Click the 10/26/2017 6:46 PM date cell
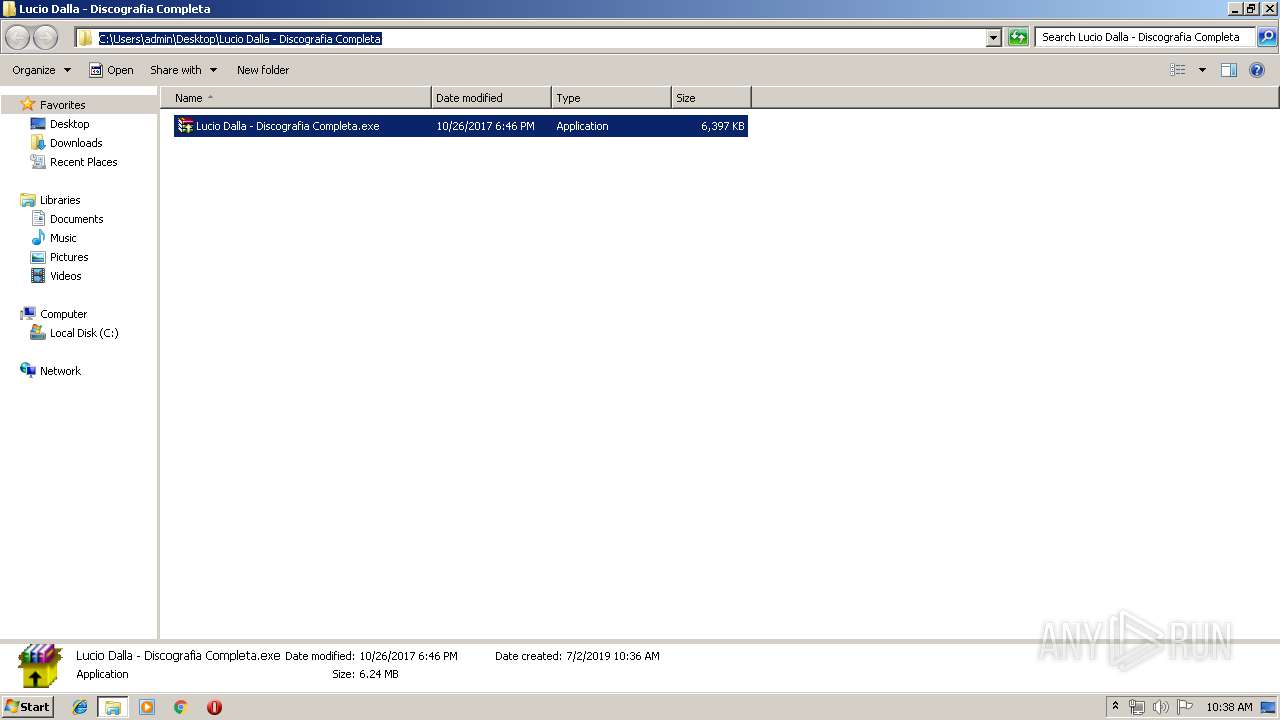The height and width of the screenshot is (720, 1280). pos(485,126)
